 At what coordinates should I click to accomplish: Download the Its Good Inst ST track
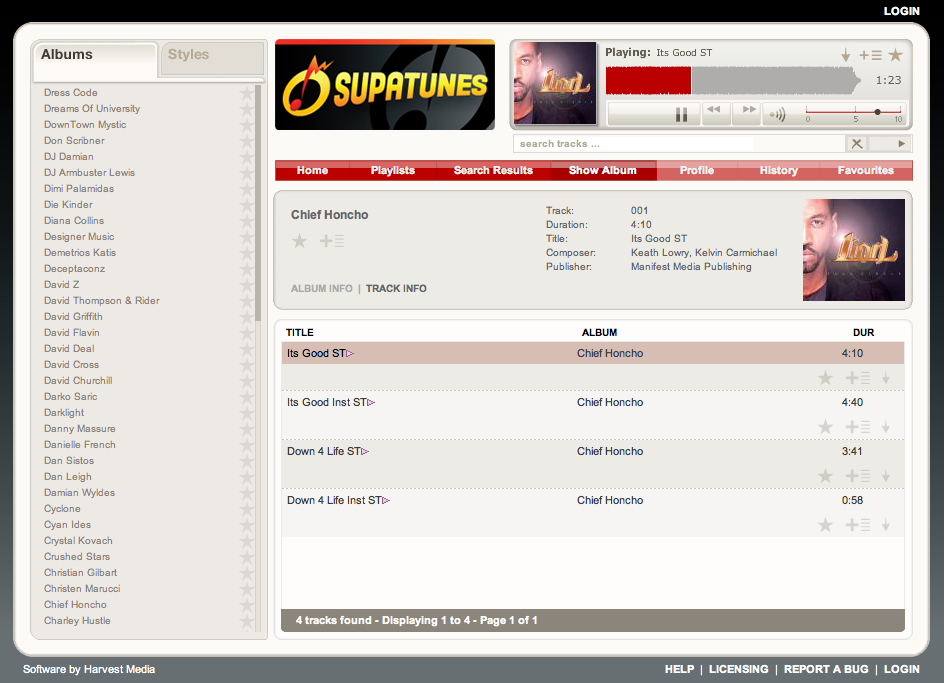[886, 427]
